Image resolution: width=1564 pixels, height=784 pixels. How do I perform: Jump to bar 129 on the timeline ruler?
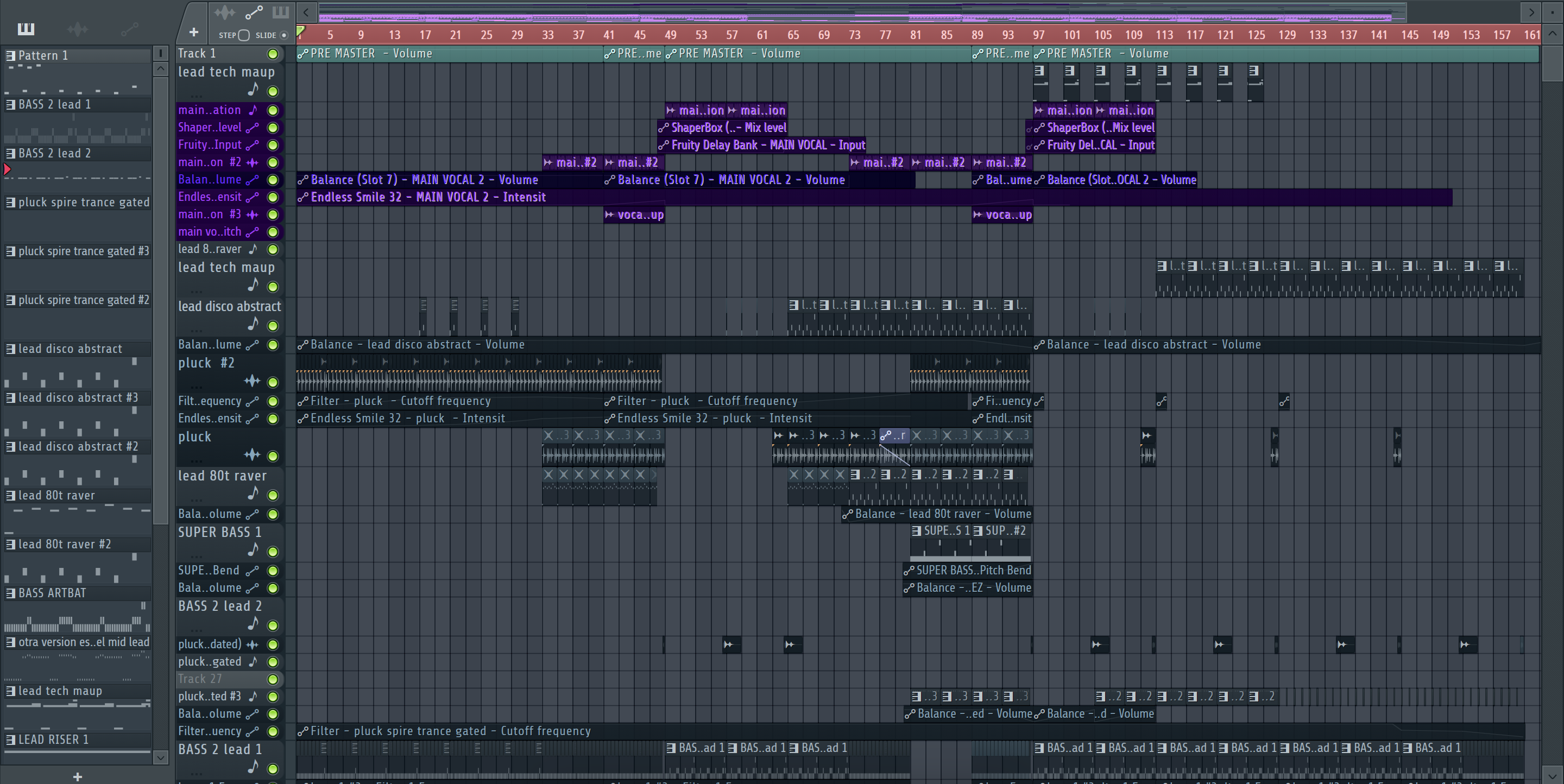click(1287, 35)
